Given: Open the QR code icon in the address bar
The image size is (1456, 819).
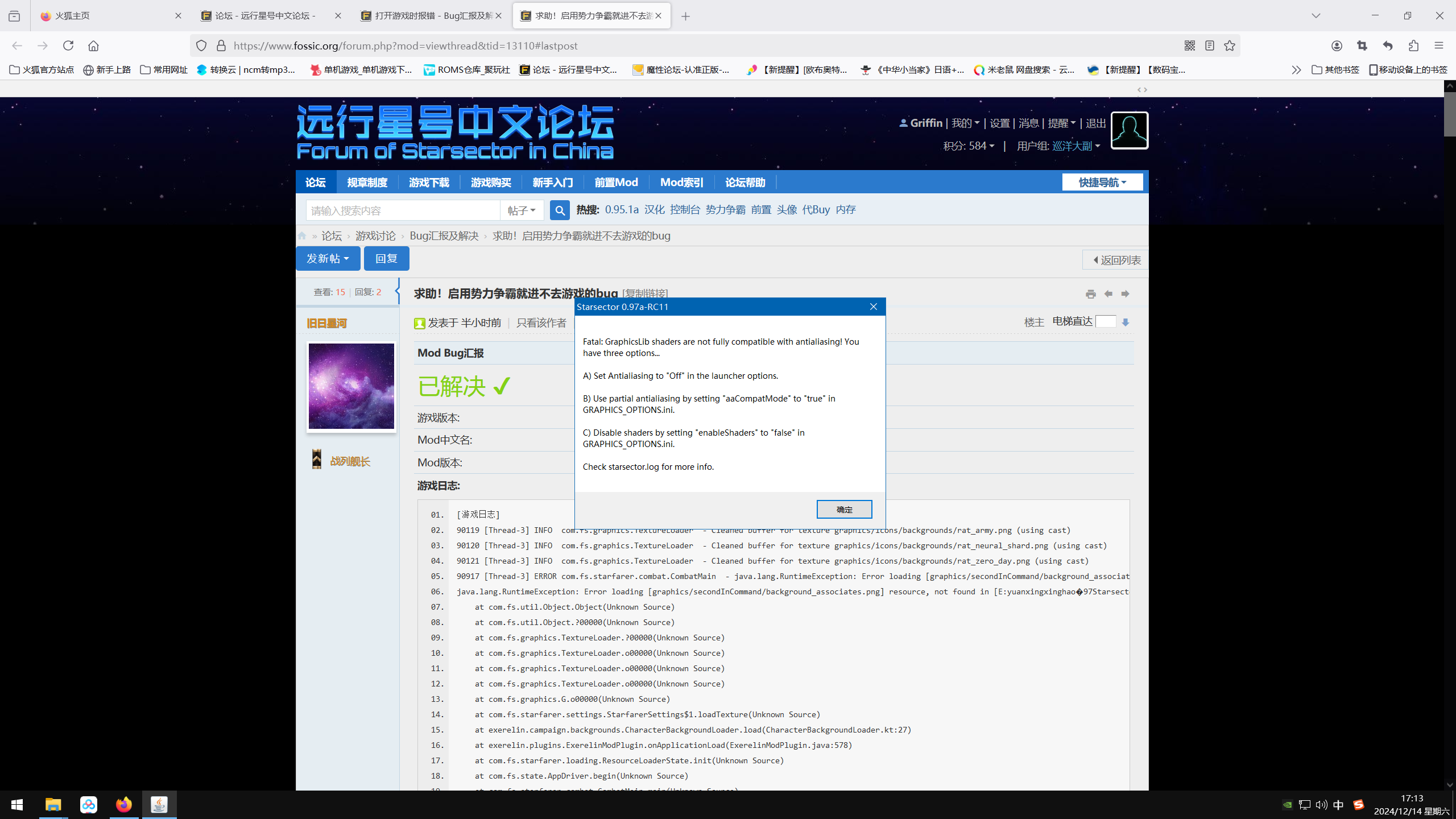Looking at the screenshot, I should coord(1190,45).
